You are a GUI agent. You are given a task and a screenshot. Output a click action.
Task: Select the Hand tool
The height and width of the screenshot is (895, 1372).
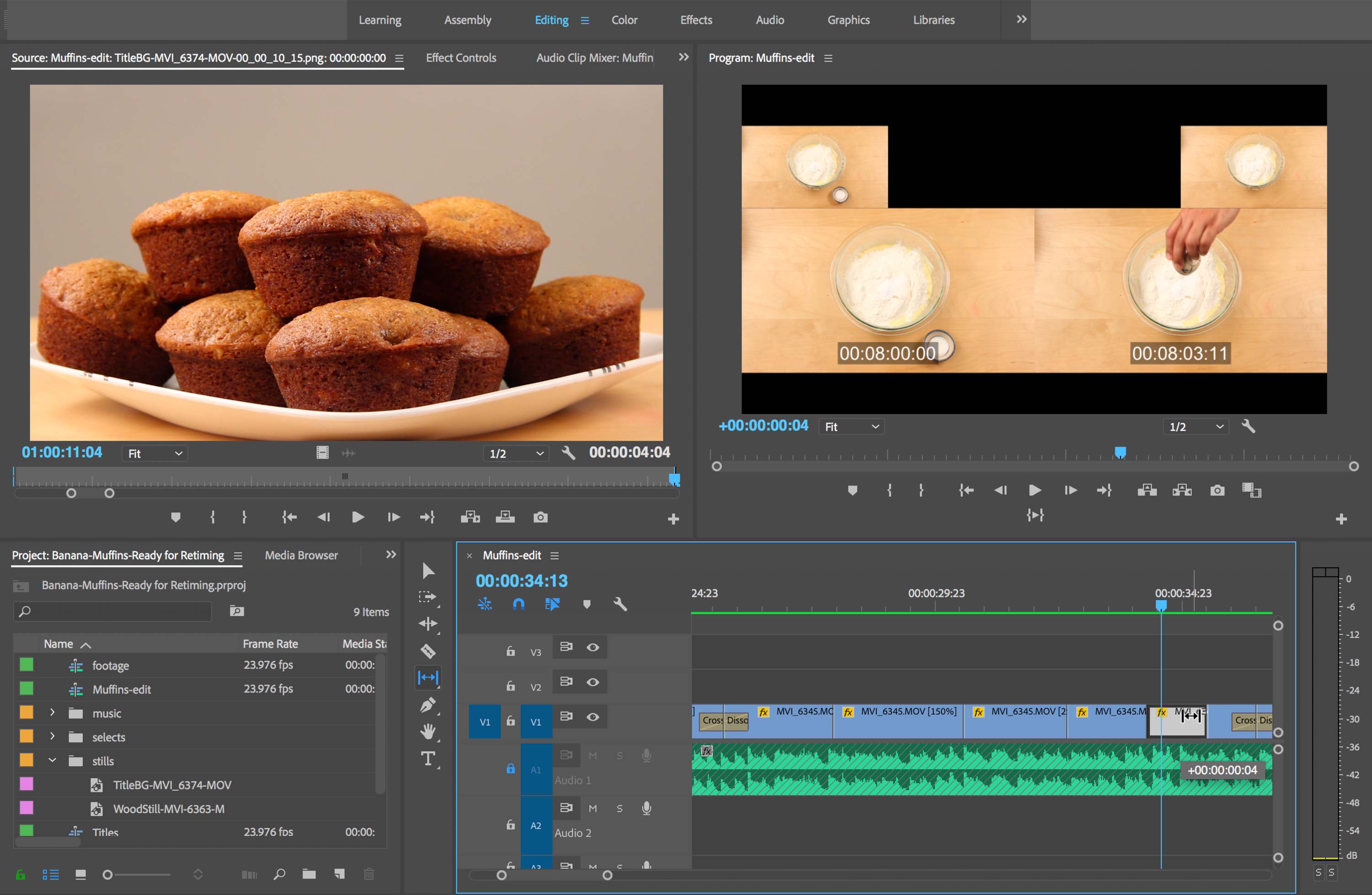tap(429, 732)
